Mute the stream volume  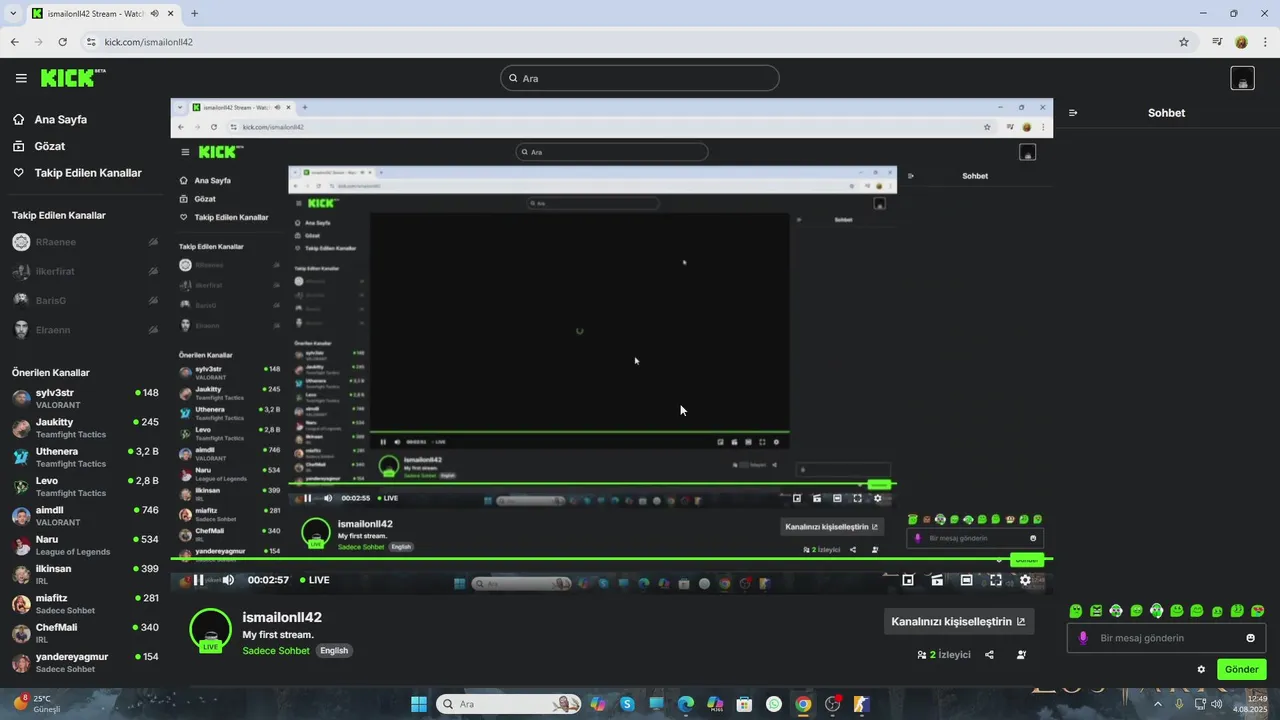[x=228, y=580]
